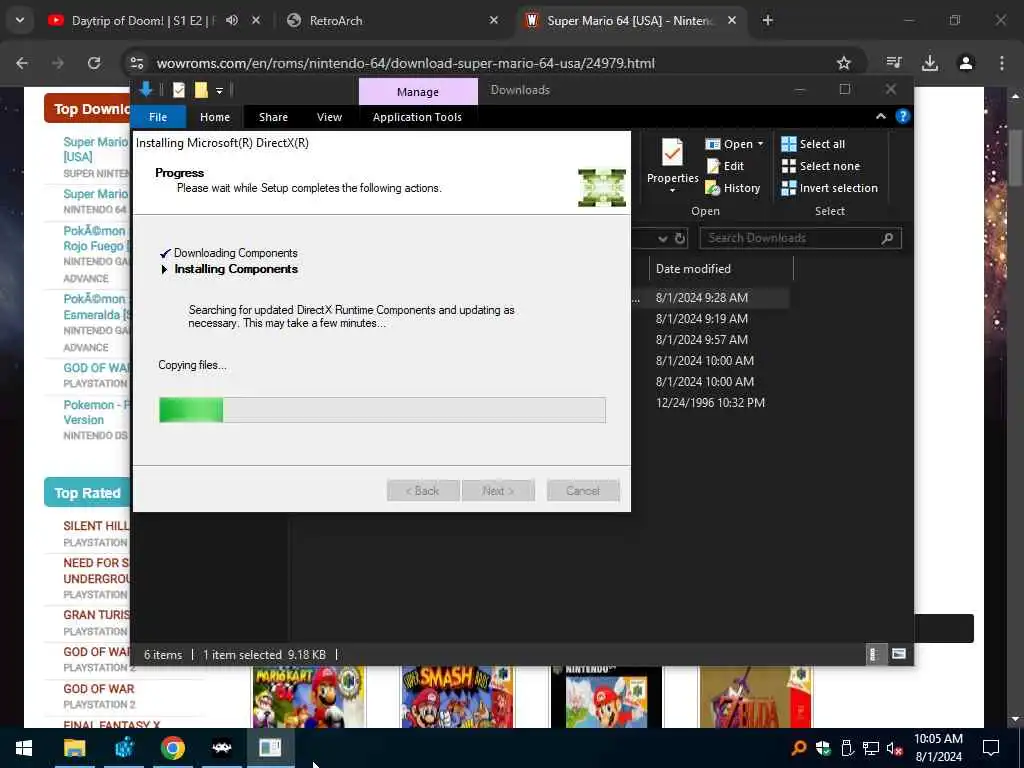Switch to the details view icon in the status bar
Screen dimensions: 1024x768
874,654
